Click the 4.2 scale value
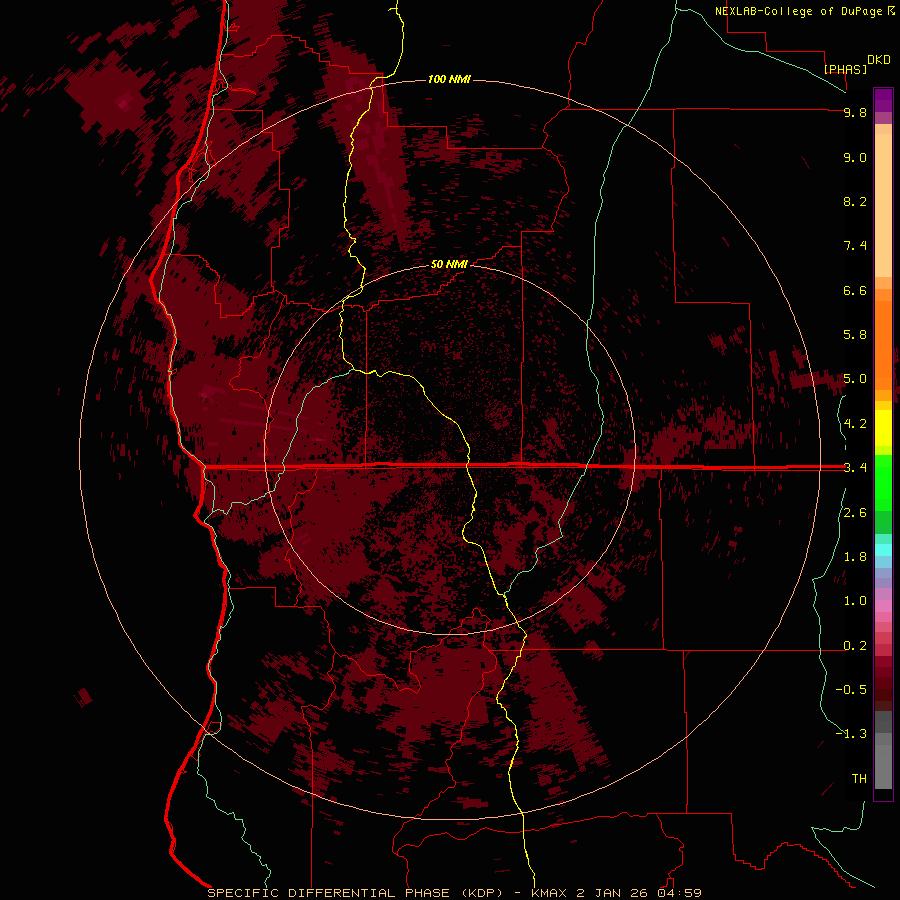The height and width of the screenshot is (900, 900). (855, 424)
